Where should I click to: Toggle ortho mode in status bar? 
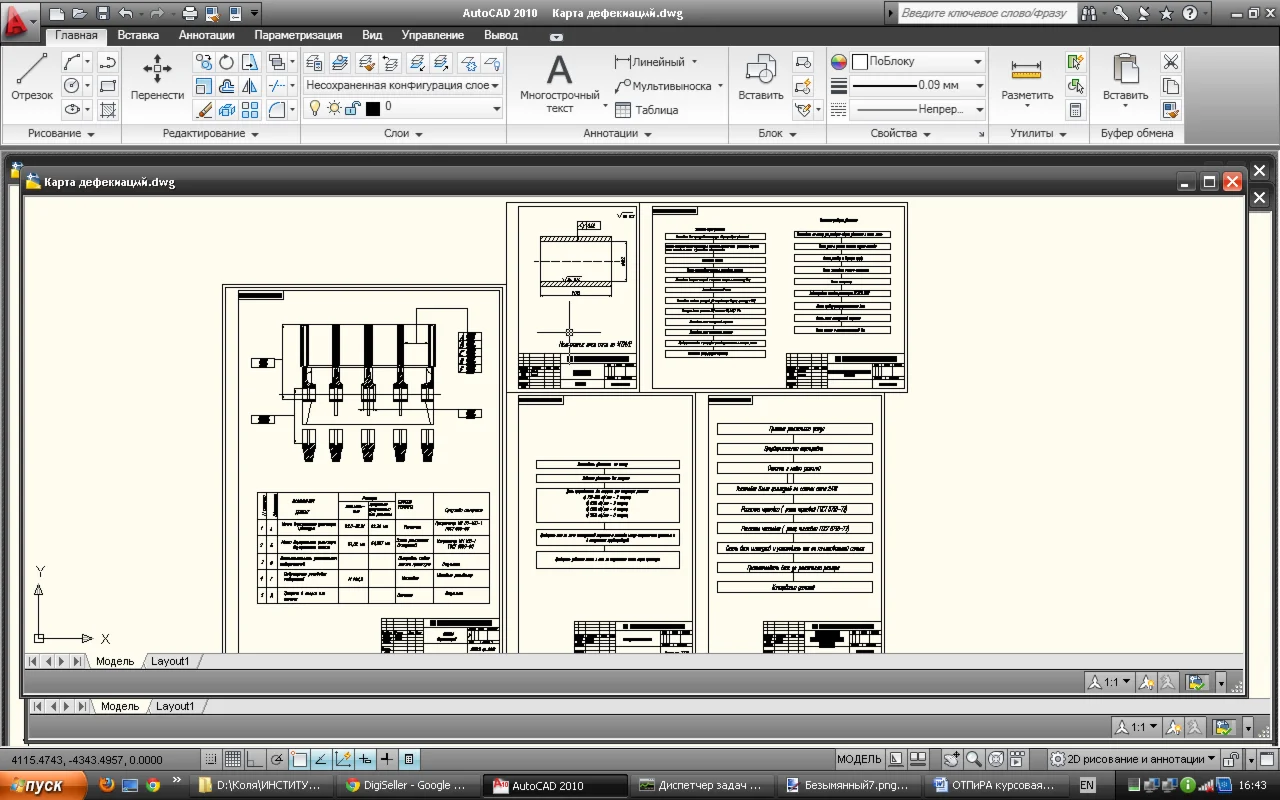(255, 760)
